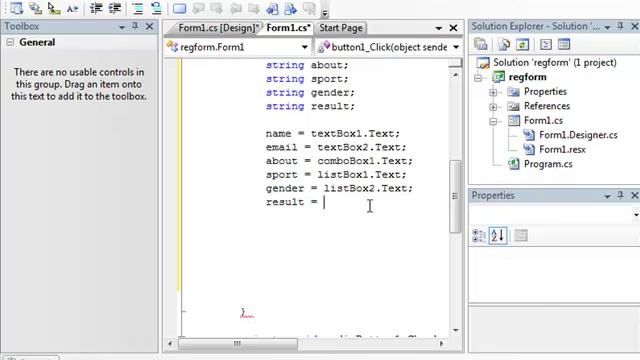Select the Properties folder in Solution Explorer
Screen dimensions: 640x360
click(545, 91)
